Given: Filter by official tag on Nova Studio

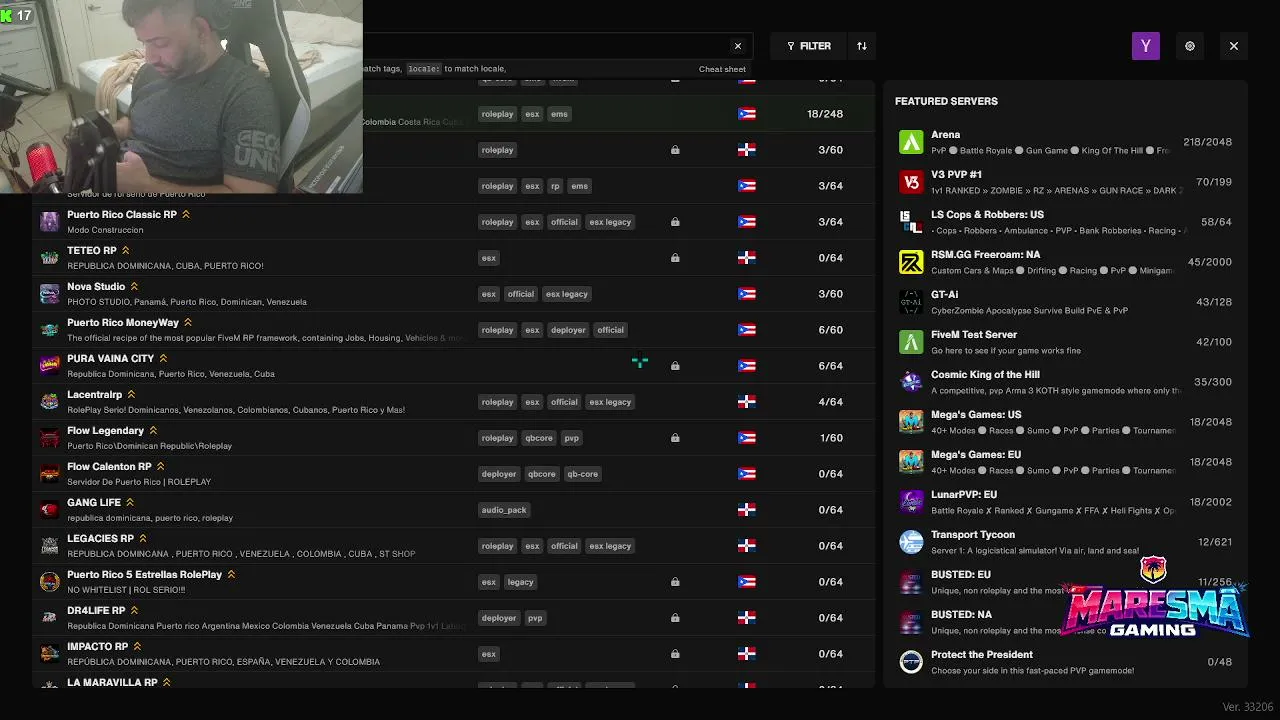Looking at the screenshot, I should click(x=521, y=294).
